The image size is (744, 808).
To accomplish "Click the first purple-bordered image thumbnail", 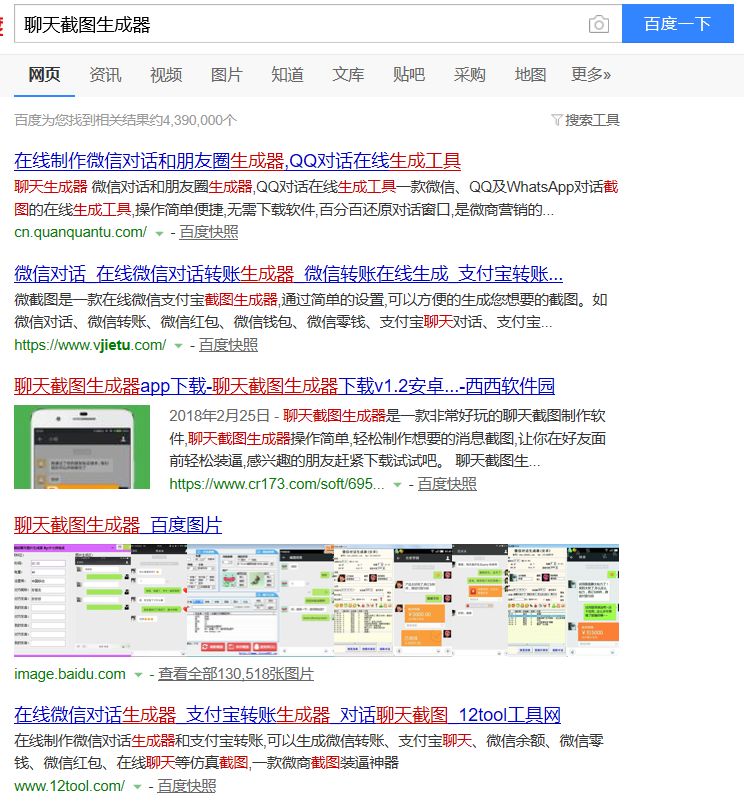I will coord(72,600).
